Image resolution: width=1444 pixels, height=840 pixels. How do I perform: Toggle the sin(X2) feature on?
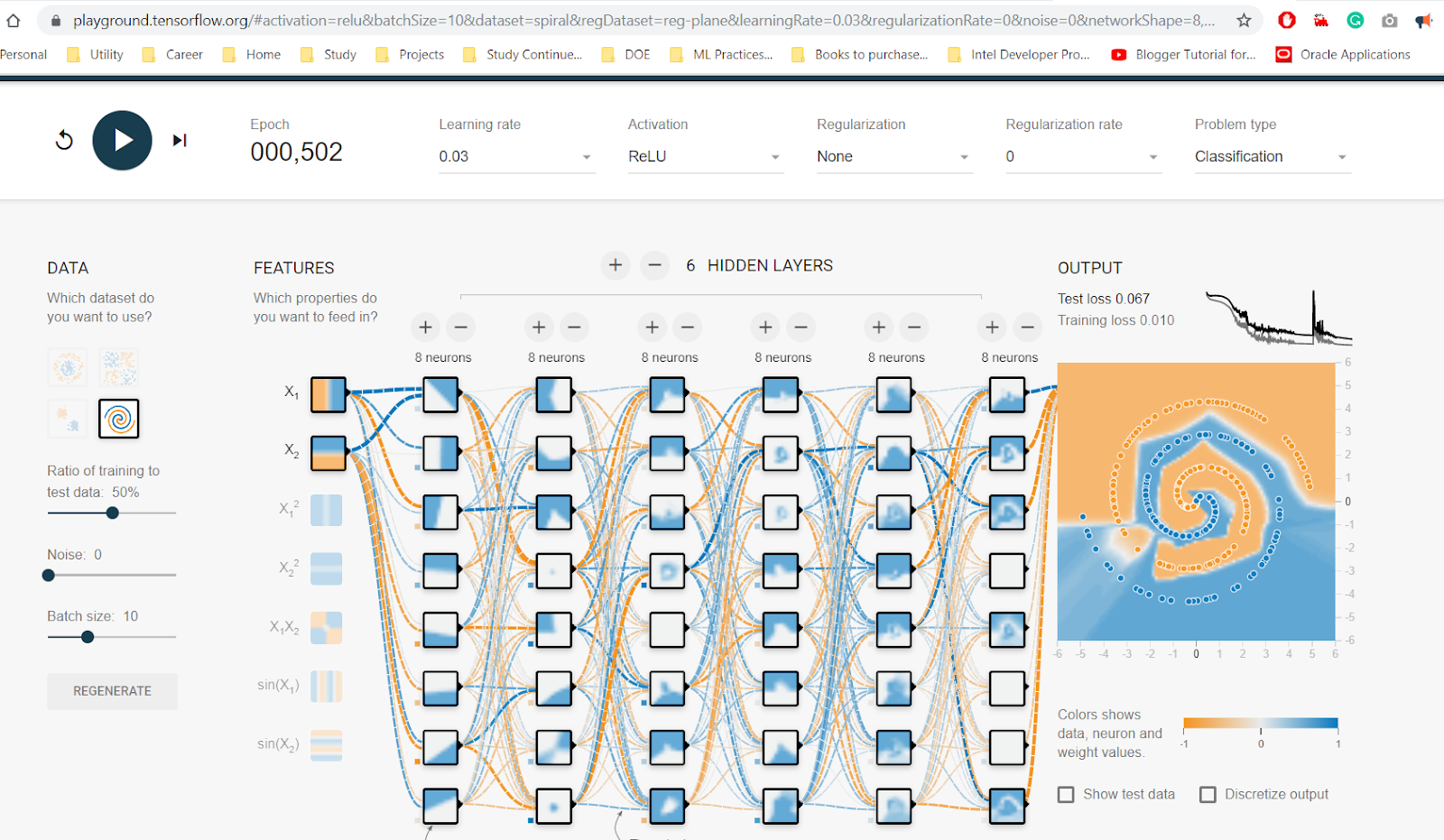pos(327,744)
